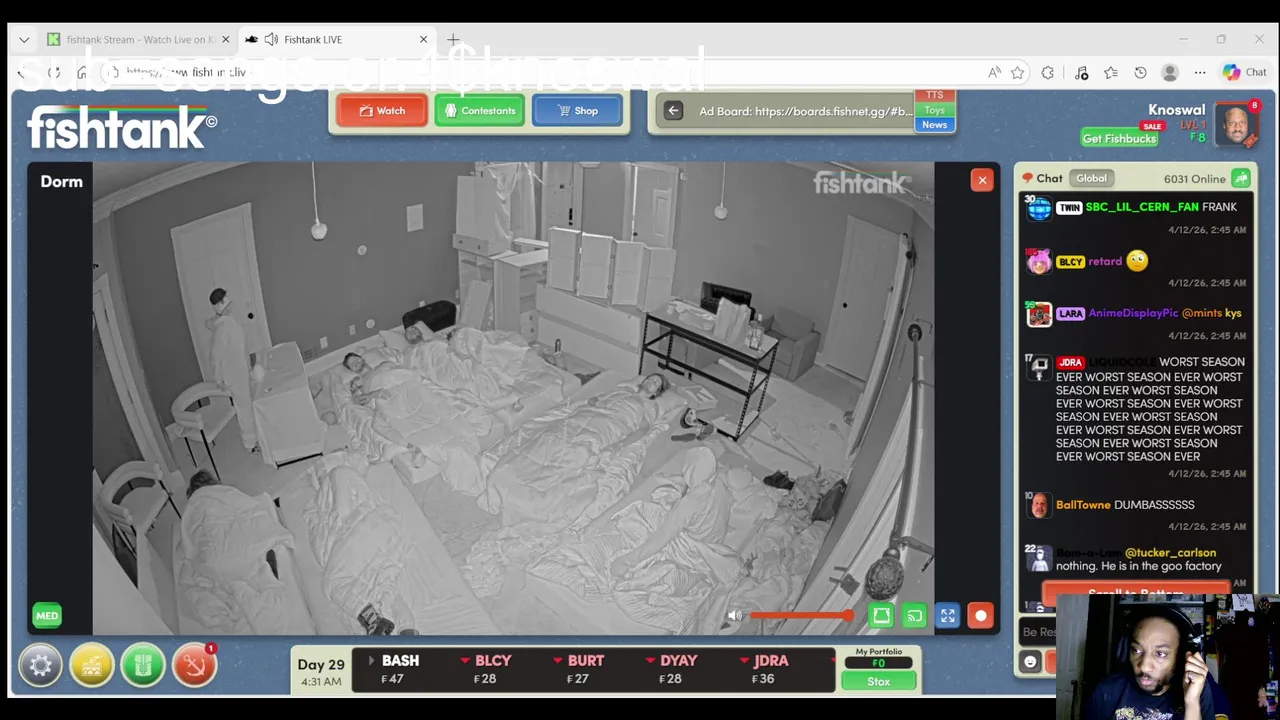Click the browser address bar

point(540,72)
